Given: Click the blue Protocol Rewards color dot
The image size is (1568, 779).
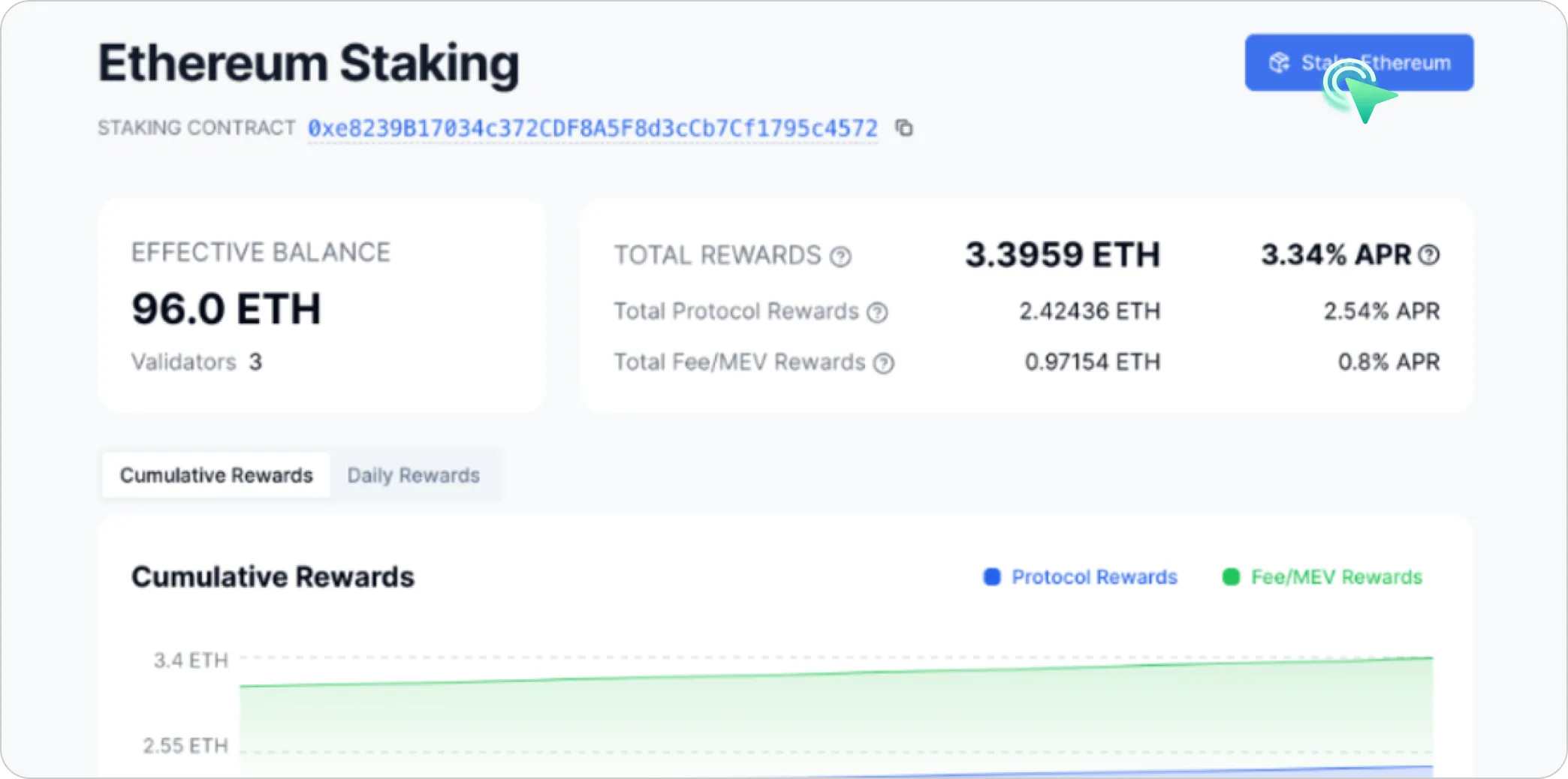Looking at the screenshot, I should [992, 577].
